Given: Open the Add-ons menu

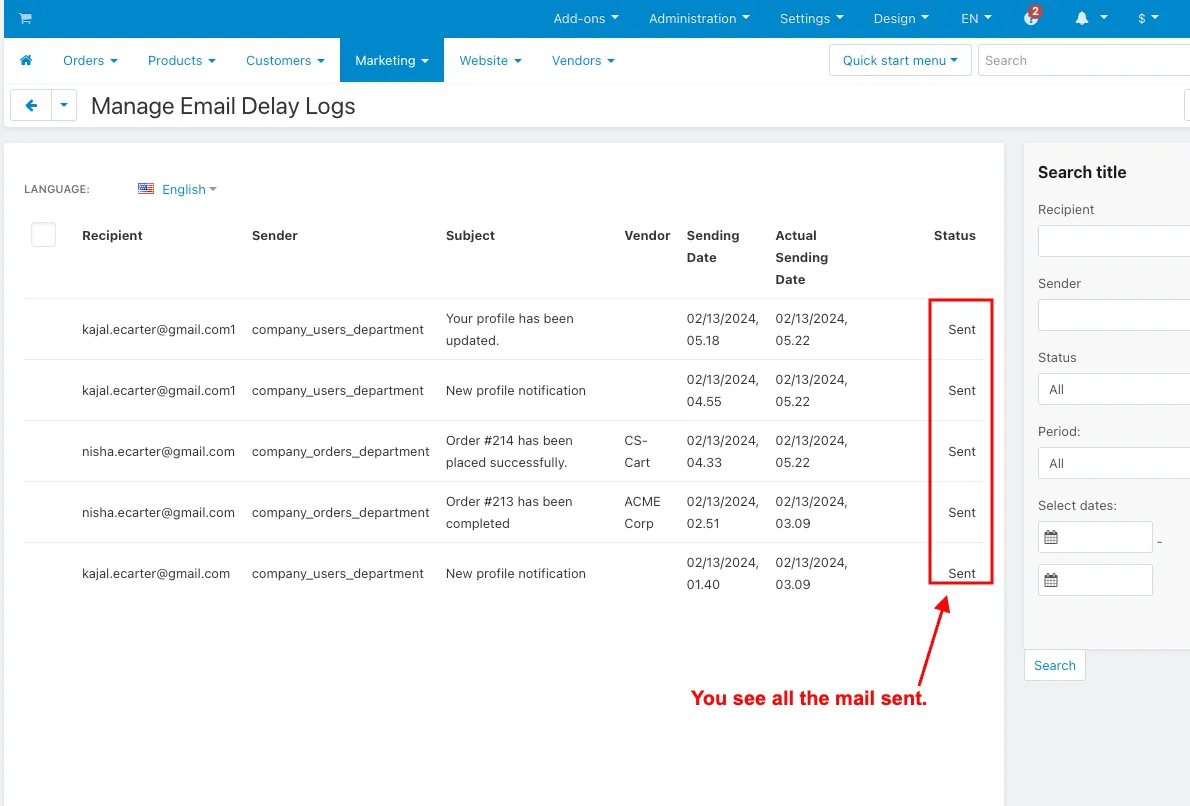Looking at the screenshot, I should (586, 18).
